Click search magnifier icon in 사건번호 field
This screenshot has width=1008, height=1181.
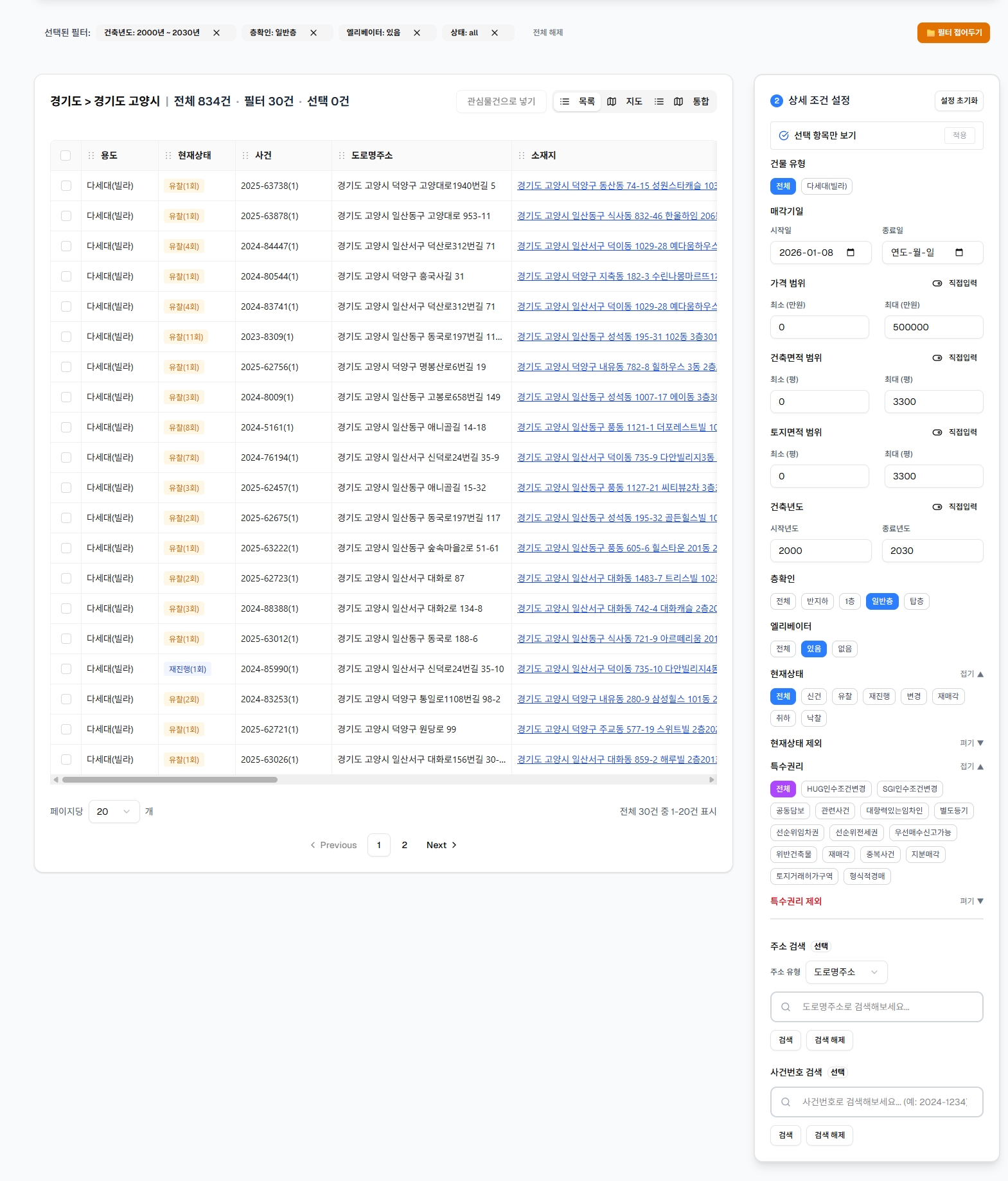pyautogui.click(x=786, y=1102)
